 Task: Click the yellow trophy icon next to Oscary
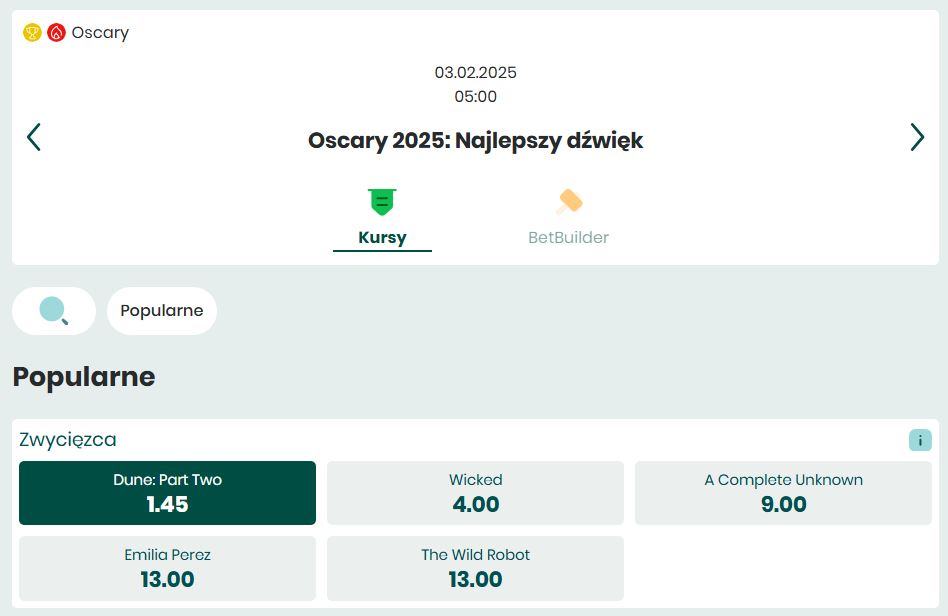point(31,32)
